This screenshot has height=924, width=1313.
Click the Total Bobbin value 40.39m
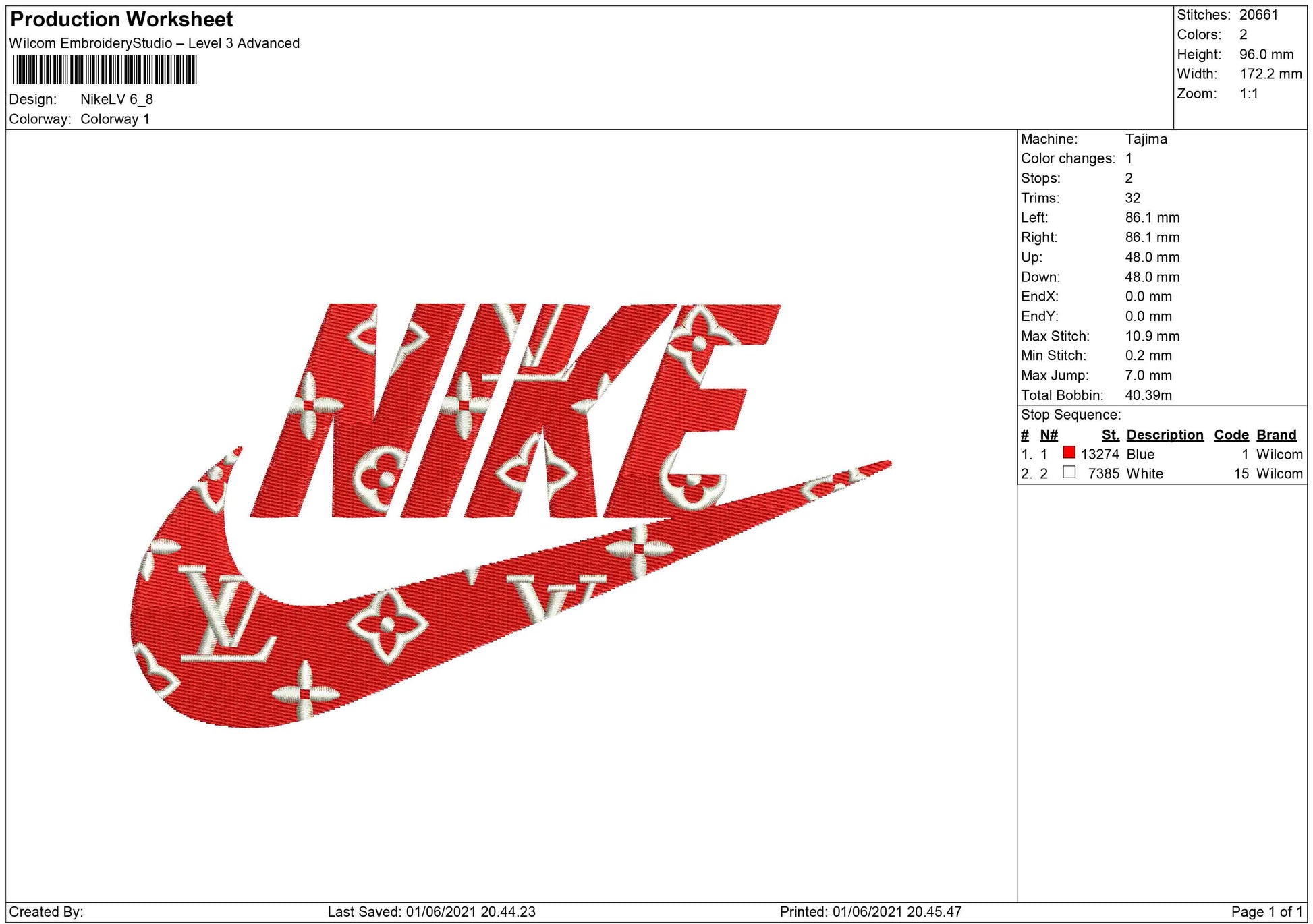[x=1148, y=395]
